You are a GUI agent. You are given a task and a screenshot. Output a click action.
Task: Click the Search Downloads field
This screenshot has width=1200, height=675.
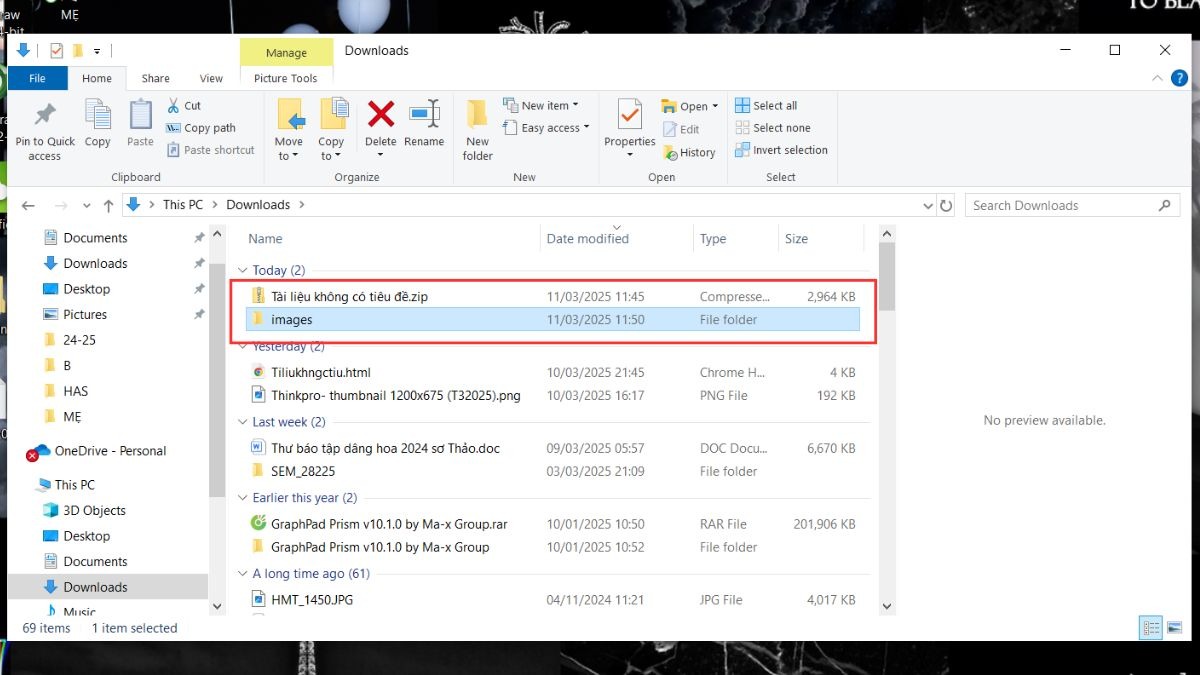pyautogui.click(x=1072, y=205)
